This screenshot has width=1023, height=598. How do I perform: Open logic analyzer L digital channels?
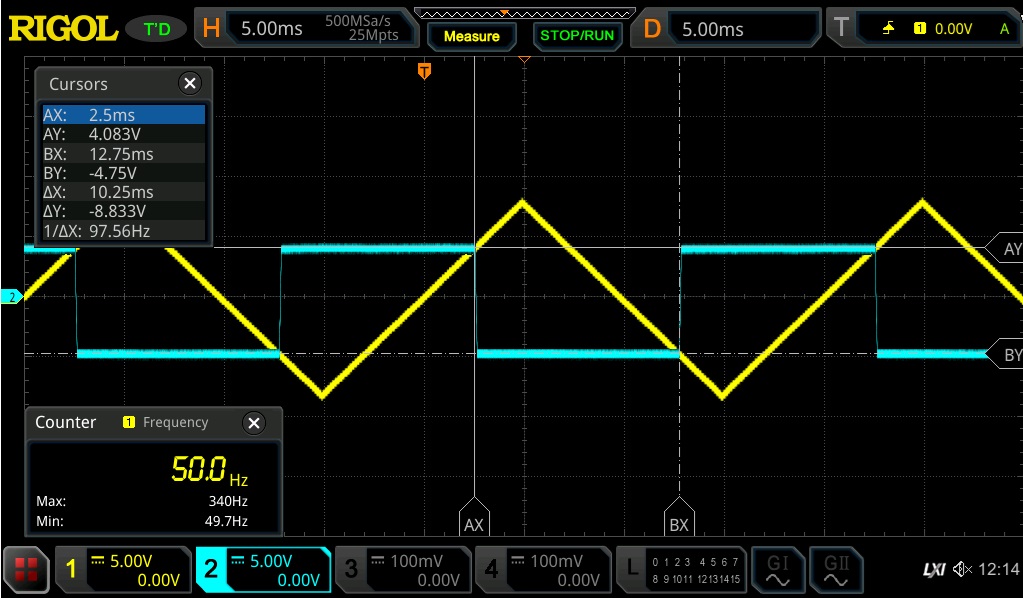681,569
